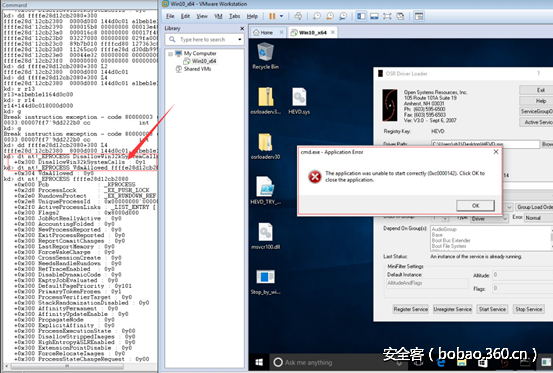Image resolution: width=553 pixels, height=373 pixels.
Task: Click the Send Ctrl+Alt+Del toolbar icon
Action: point(298,16)
